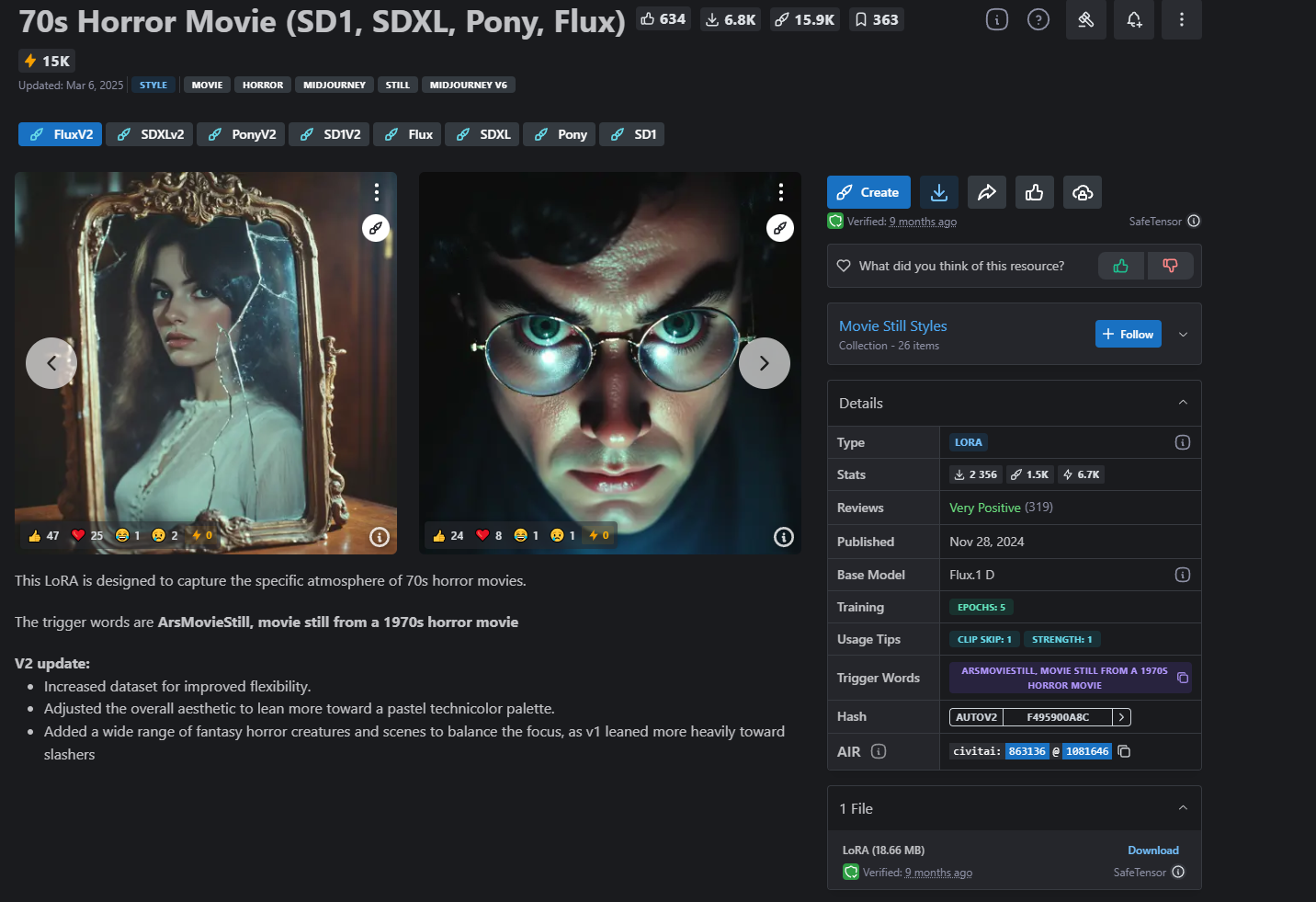Switch to the SDXLv2 version tab
The image size is (1316, 902).
pos(150,134)
